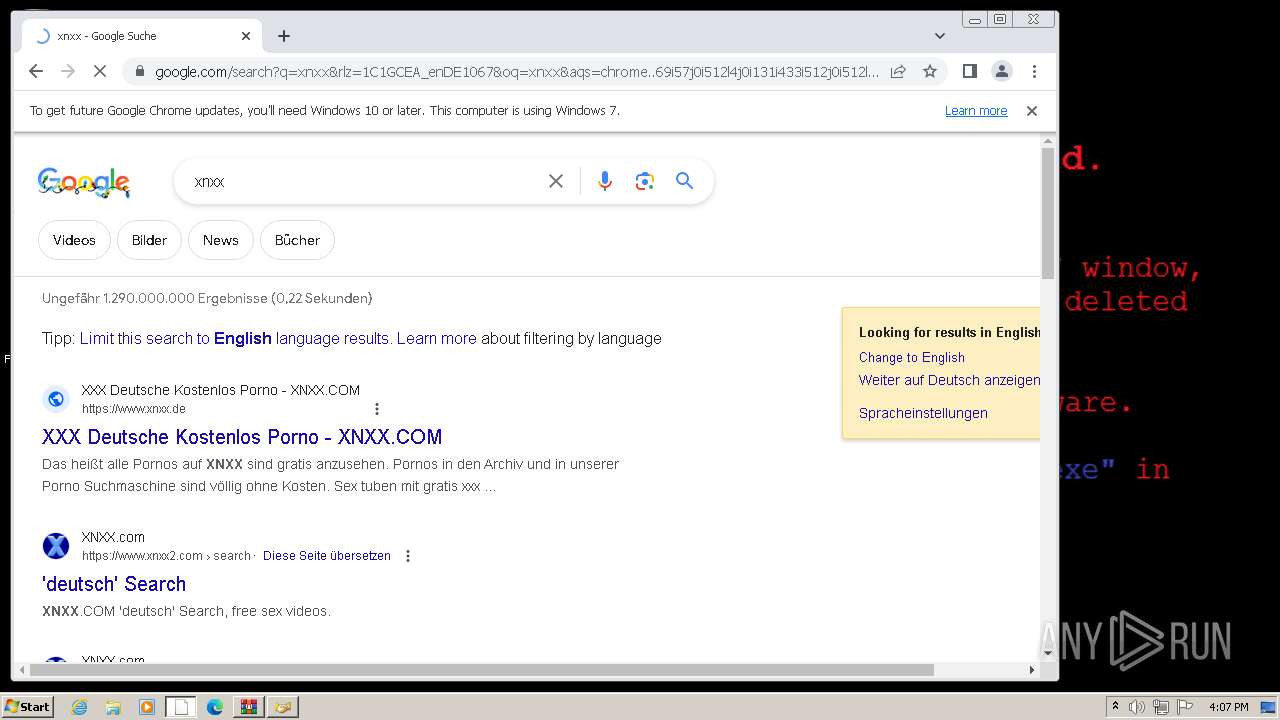Open the tab search chevron
Image resolution: width=1280 pixels, height=720 pixels.
939,36
